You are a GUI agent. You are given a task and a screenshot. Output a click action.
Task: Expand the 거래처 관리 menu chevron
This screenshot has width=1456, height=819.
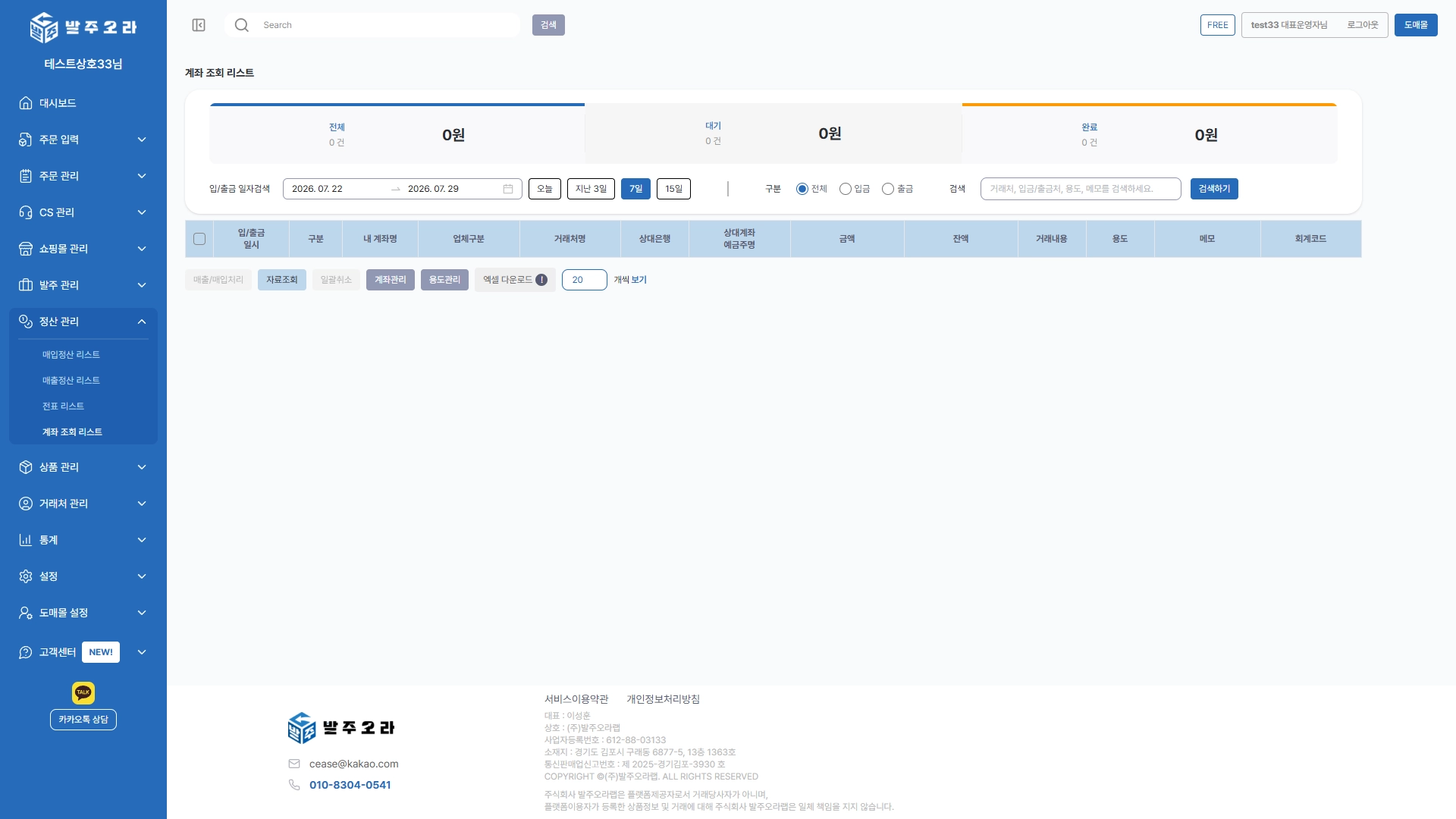pos(142,504)
